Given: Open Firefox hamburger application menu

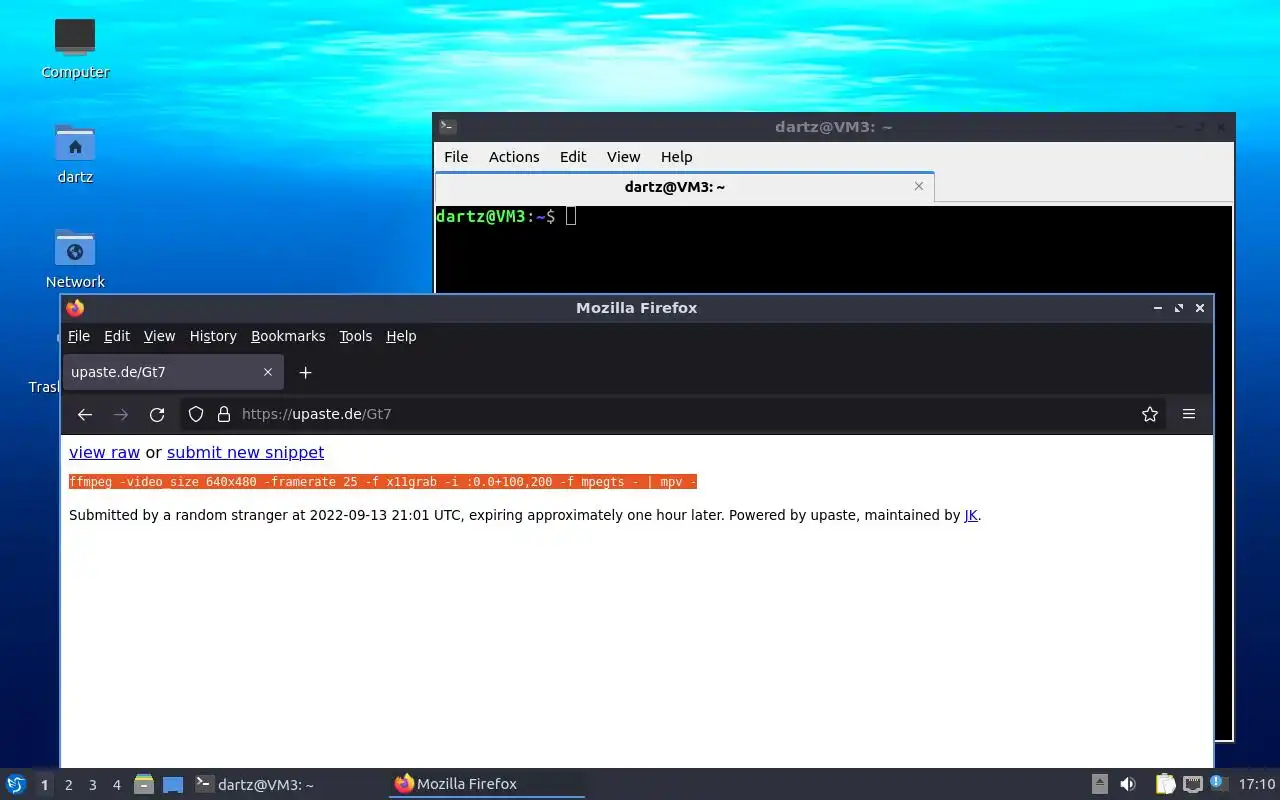Looking at the screenshot, I should tap(1189, 414).
